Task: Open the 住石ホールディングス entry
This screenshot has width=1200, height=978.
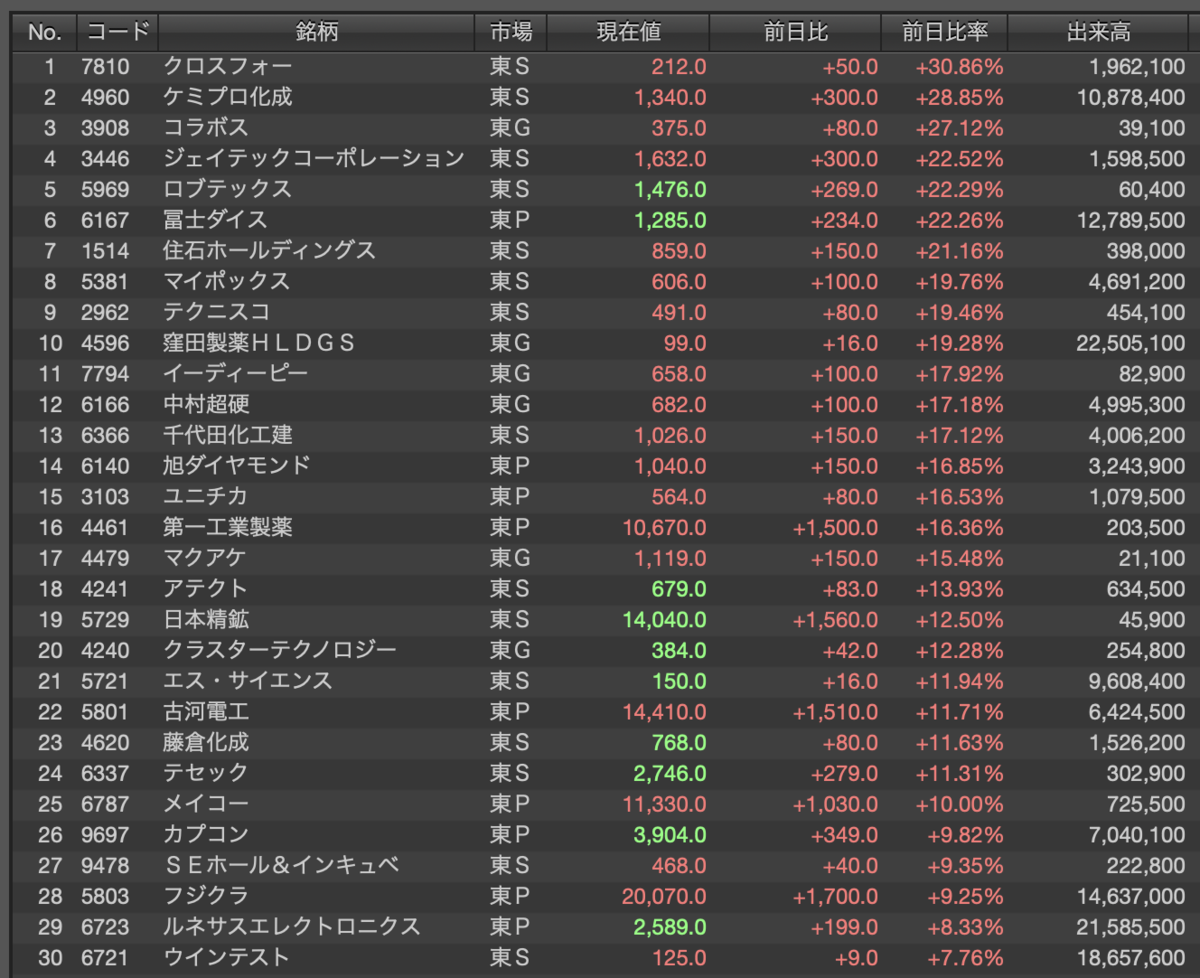Action: 269,251
